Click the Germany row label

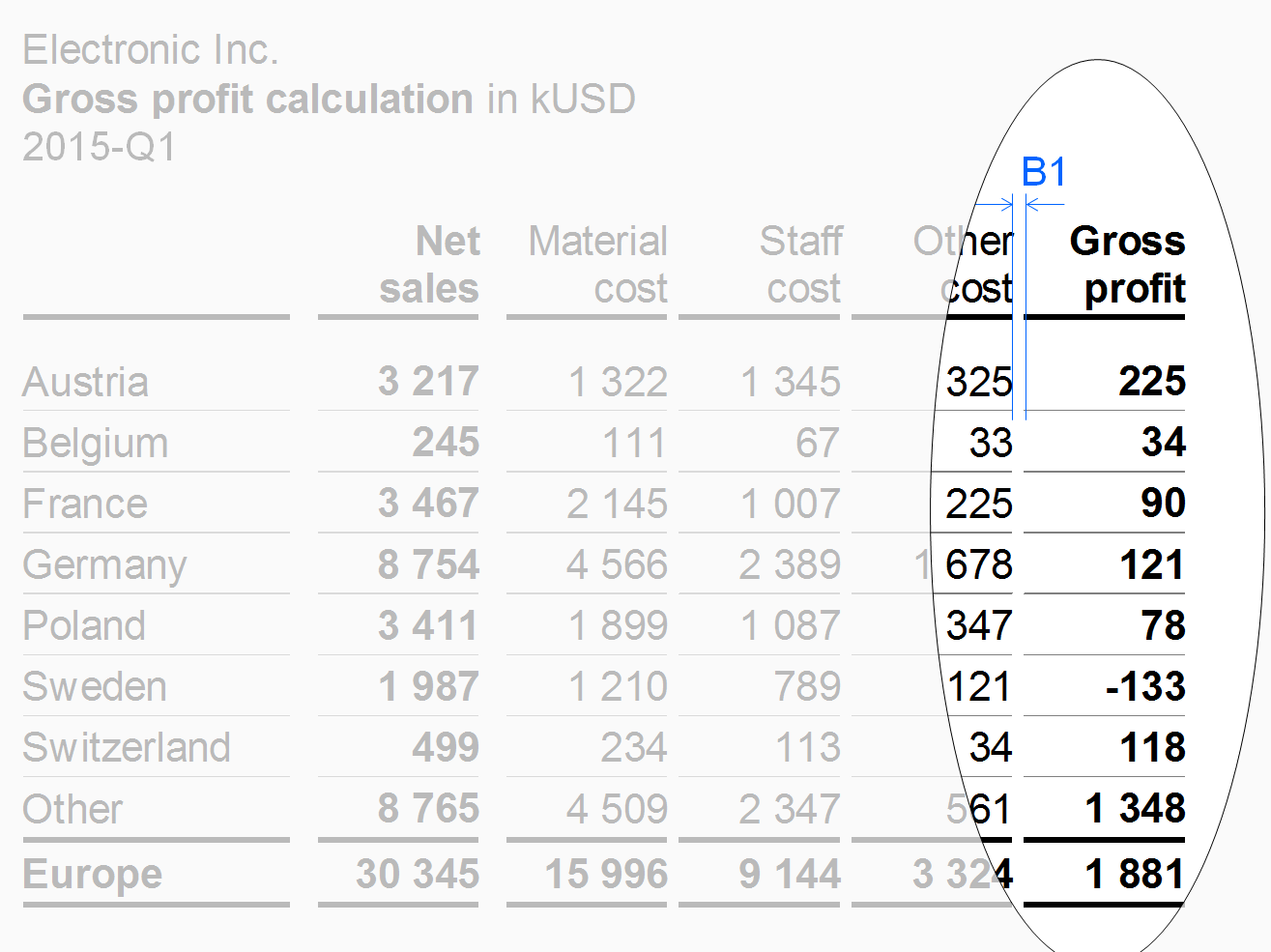(x=104, y=565)
